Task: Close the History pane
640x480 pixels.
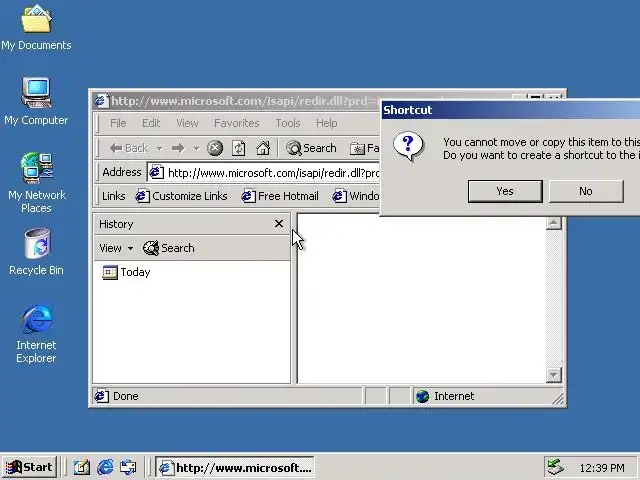Action: tap(279, 224)
